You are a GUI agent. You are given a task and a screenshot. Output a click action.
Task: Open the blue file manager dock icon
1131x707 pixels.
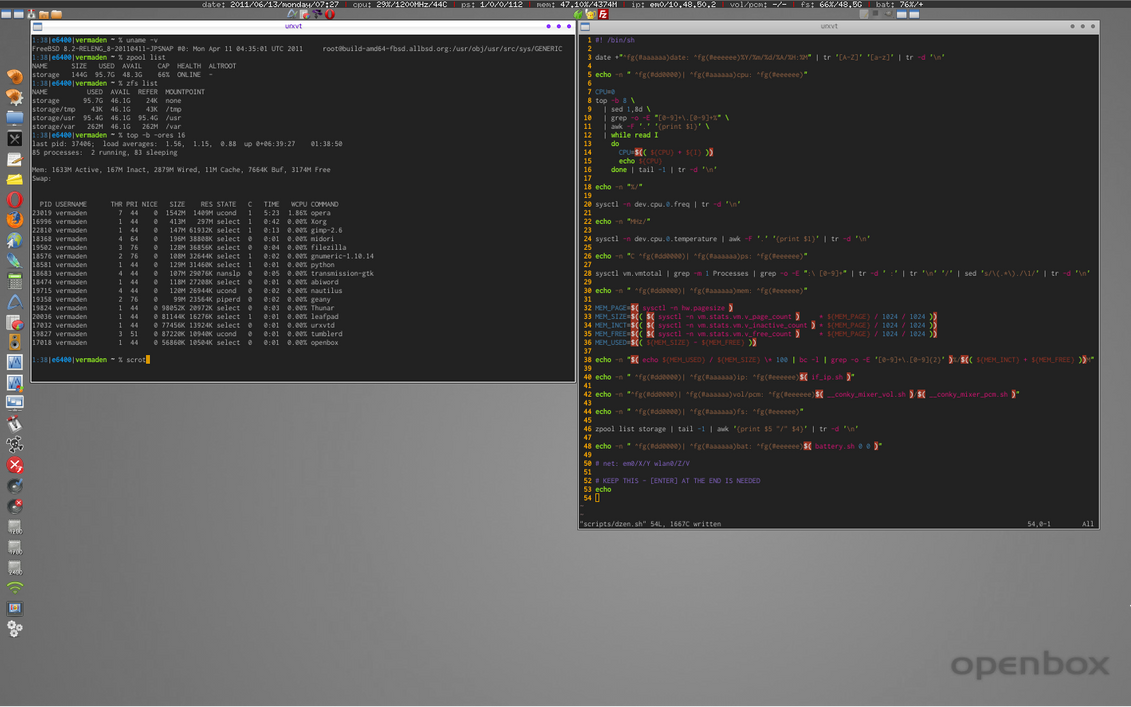pos(14,118)
